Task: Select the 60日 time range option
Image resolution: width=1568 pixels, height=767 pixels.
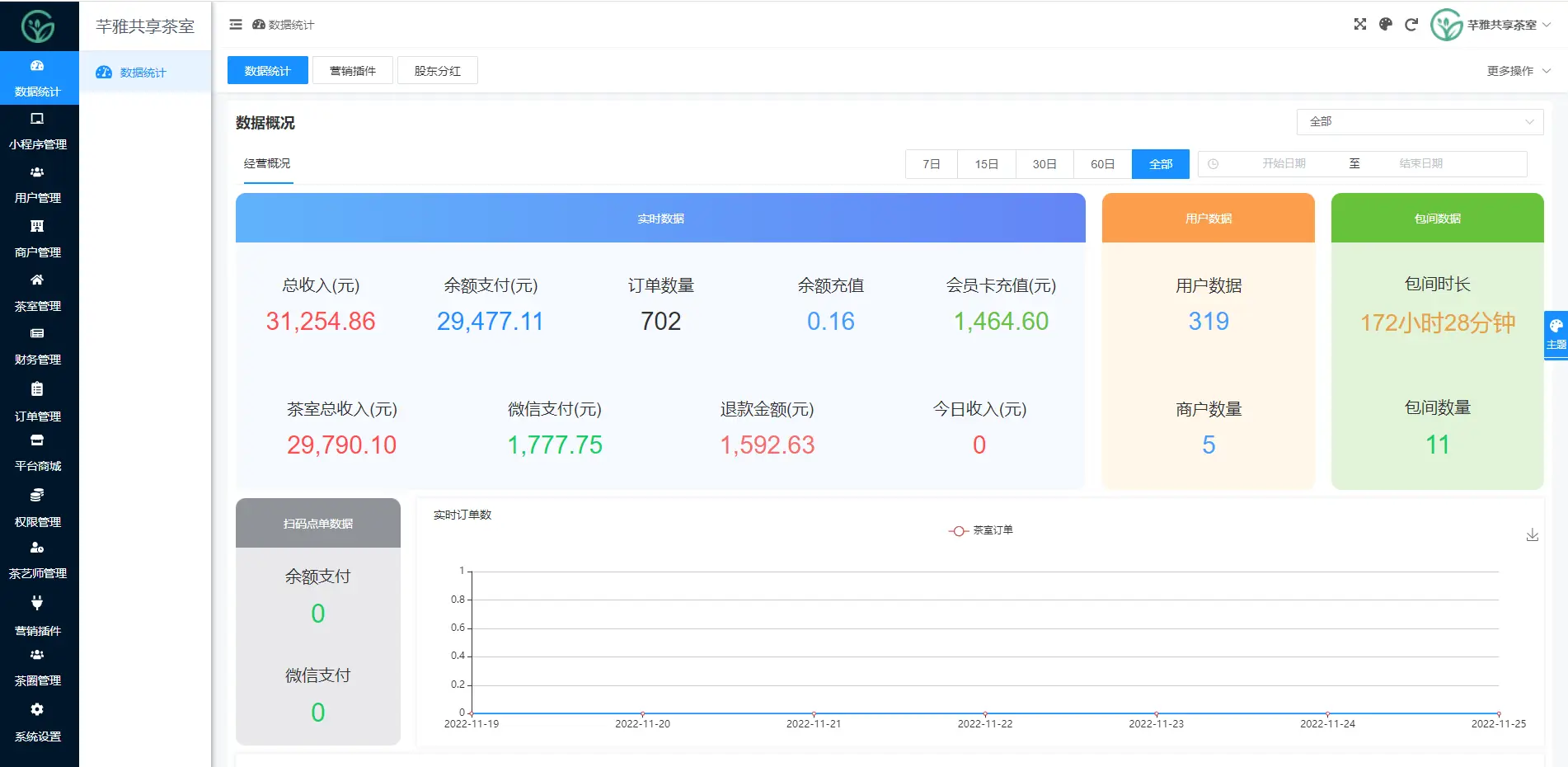Action: click(x=1102, y=164)
